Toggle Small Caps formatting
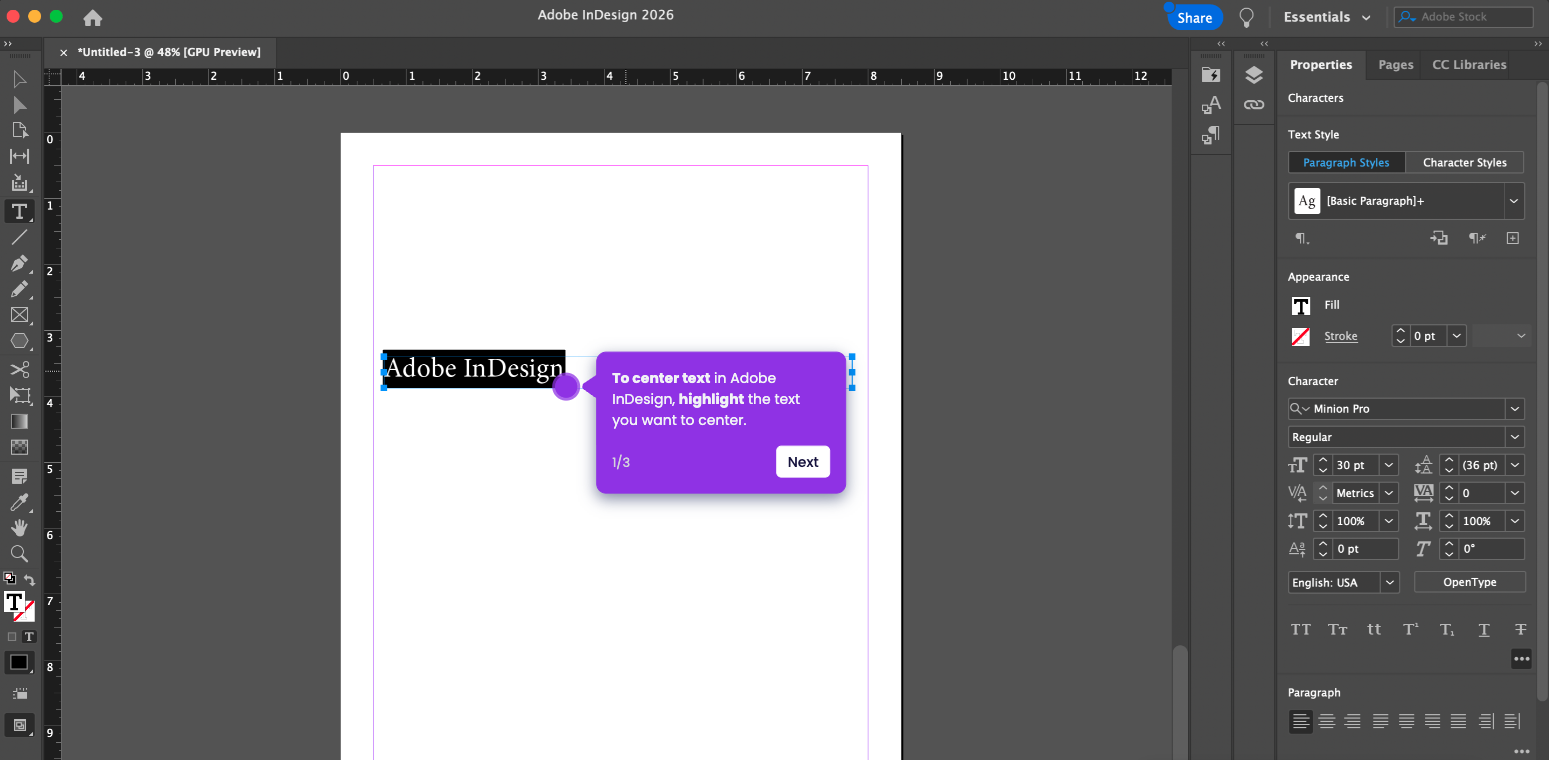 tap(1338, 629)
